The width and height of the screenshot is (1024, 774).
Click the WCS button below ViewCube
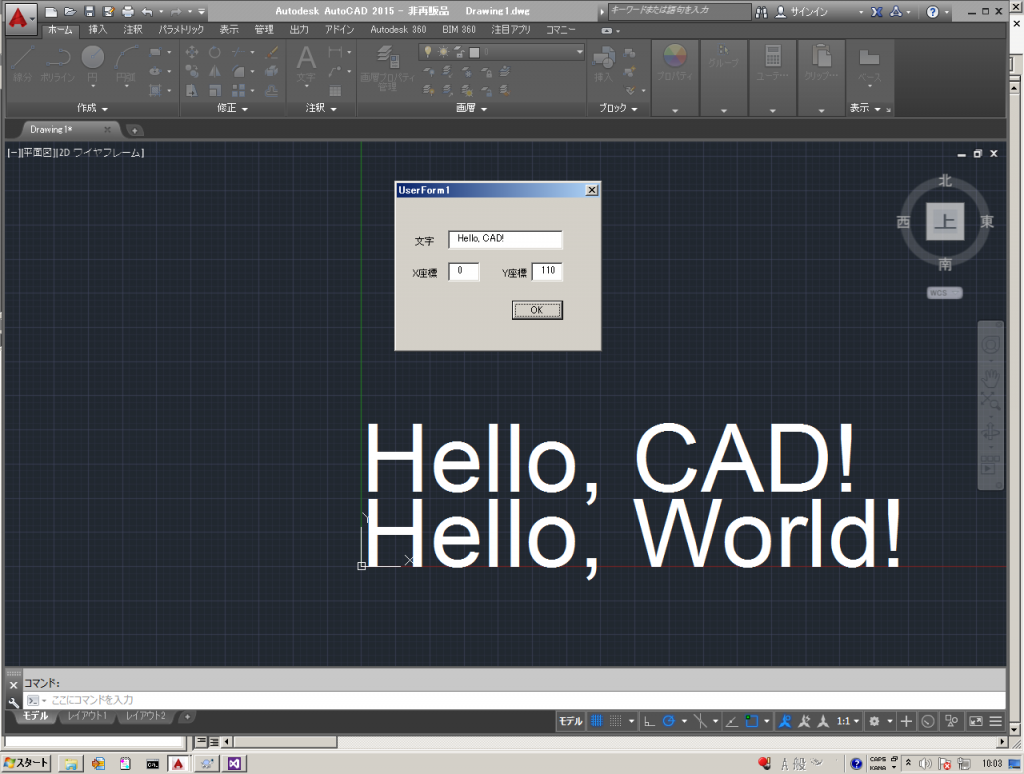point(944,293)
